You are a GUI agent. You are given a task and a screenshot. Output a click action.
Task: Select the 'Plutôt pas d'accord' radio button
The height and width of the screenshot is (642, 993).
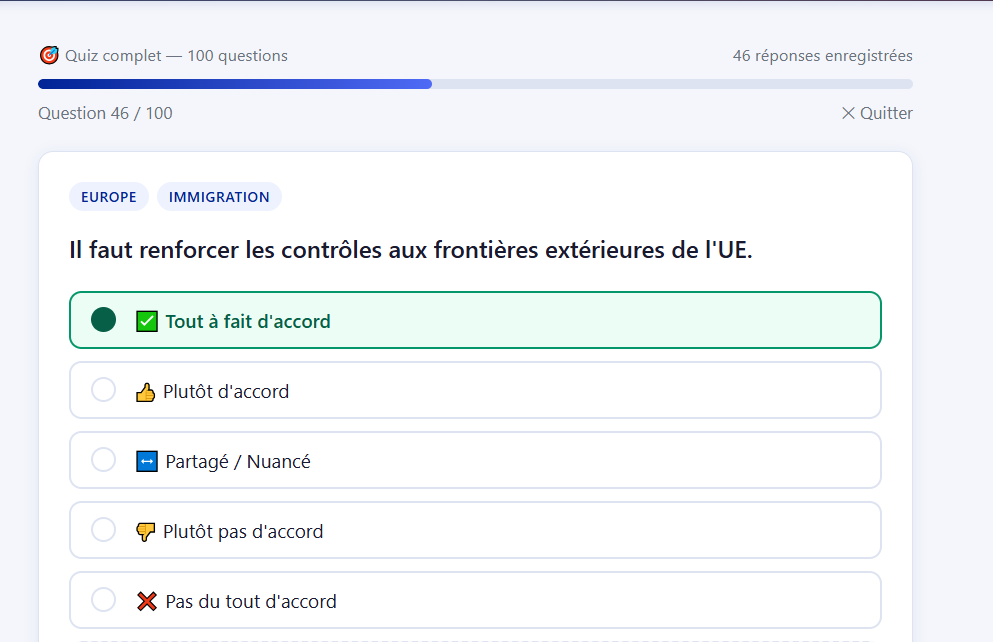click(x=104, y=530)
